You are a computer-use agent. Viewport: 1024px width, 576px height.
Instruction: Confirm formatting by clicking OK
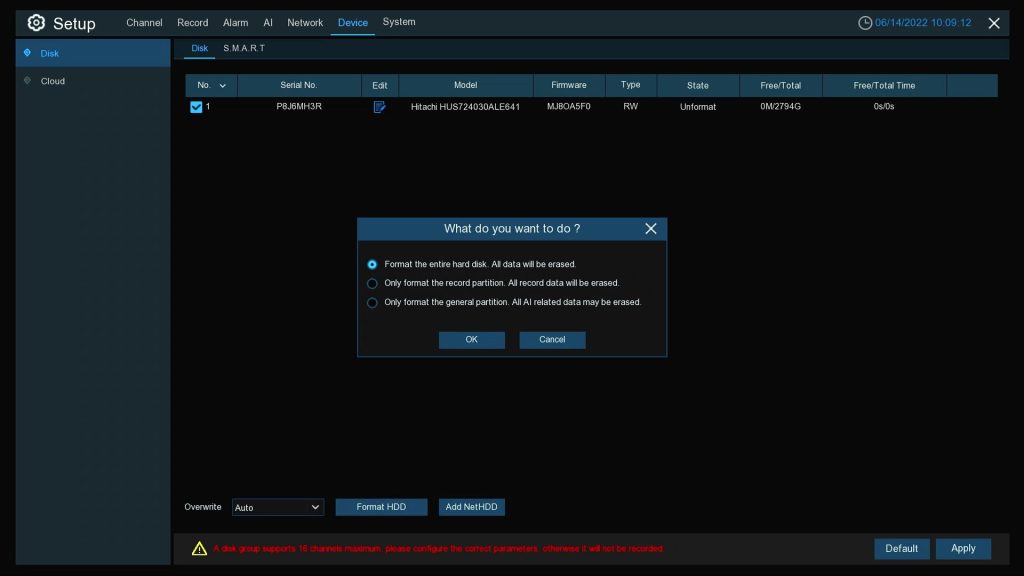(471, 339)
